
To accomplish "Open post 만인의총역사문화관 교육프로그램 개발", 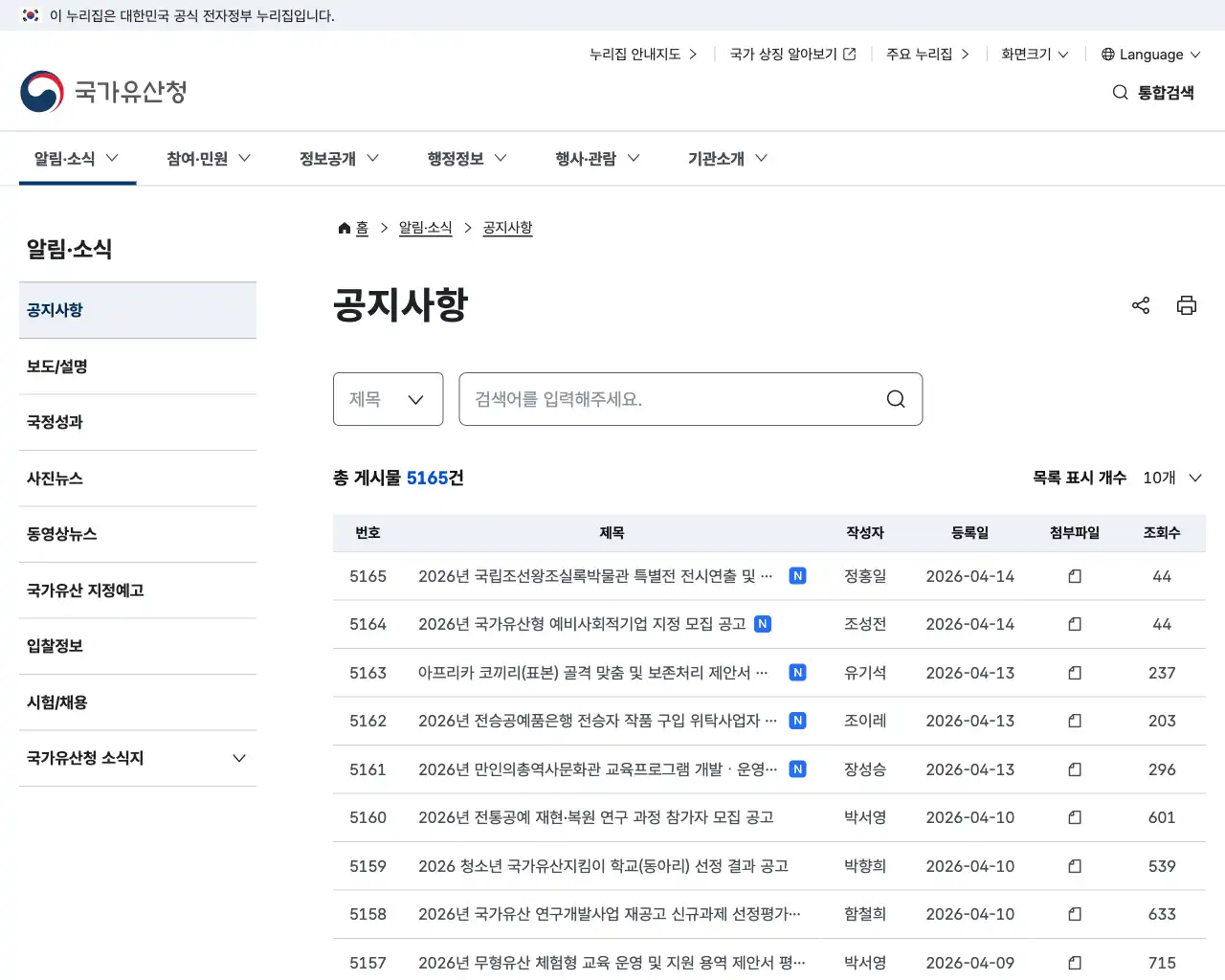I will click(597, 769).
